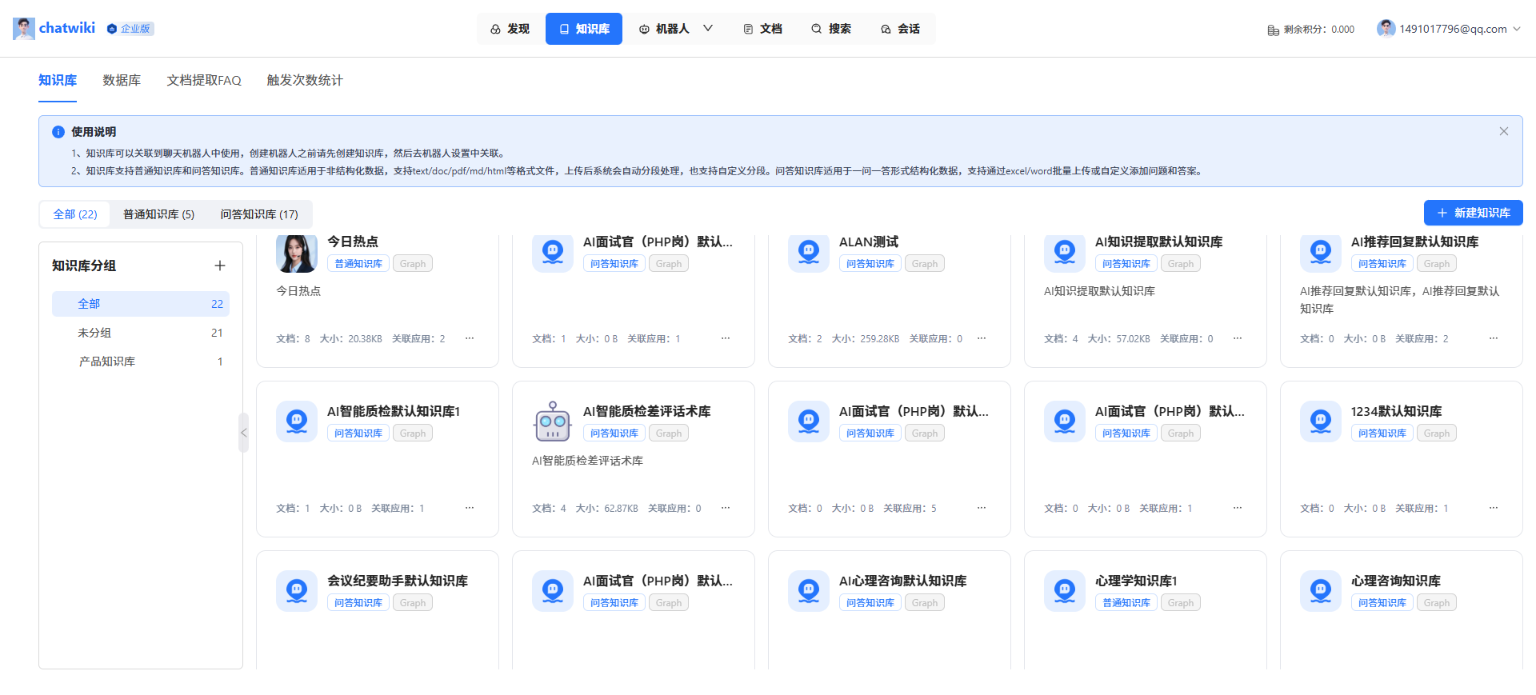Click the 今日热点 avatar thumbnail
The height and width of the screenshot is (695, 1536).
coord(296,252)
